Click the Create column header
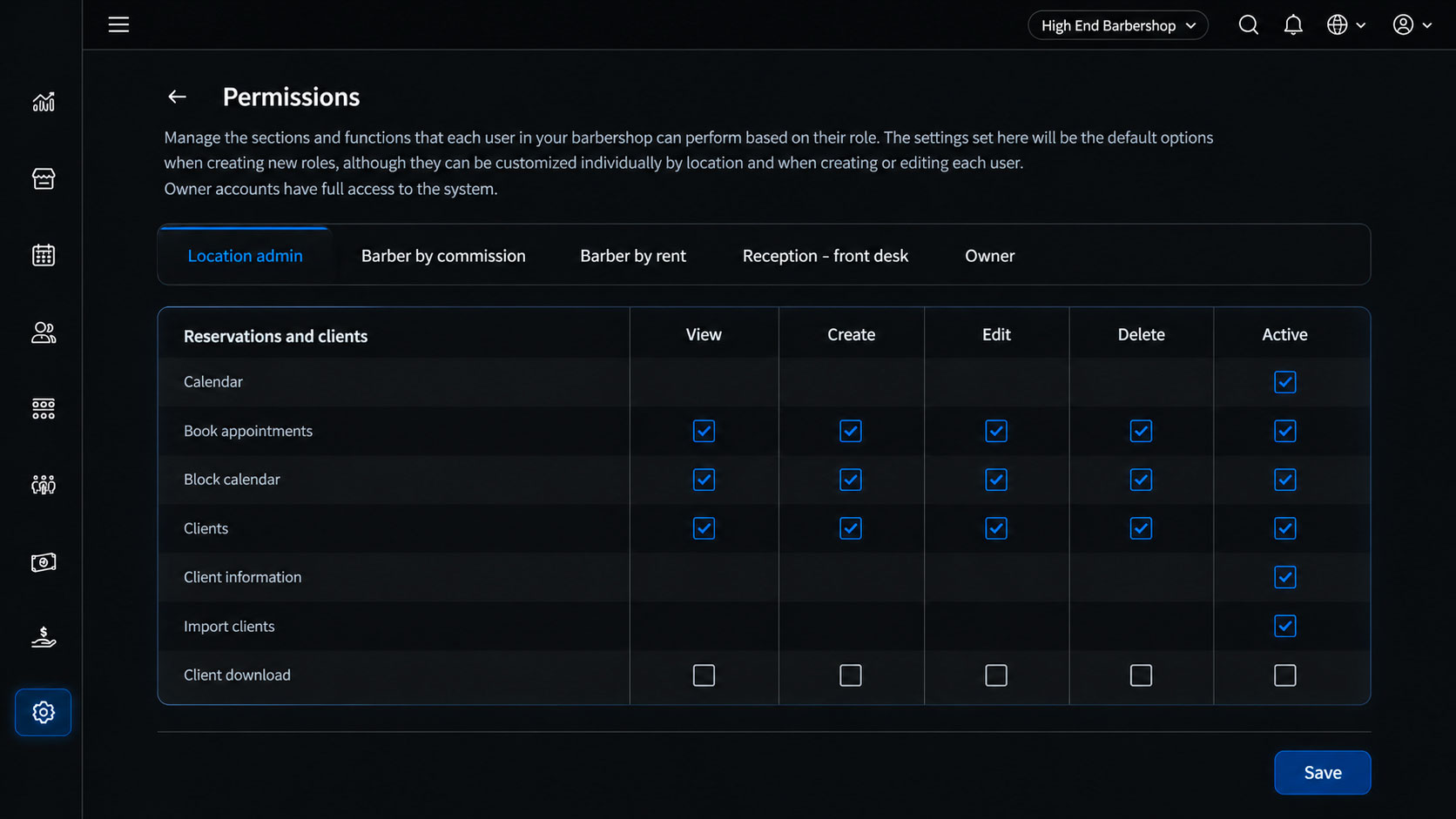1456x819 pixels. click(x=851, y=334)
